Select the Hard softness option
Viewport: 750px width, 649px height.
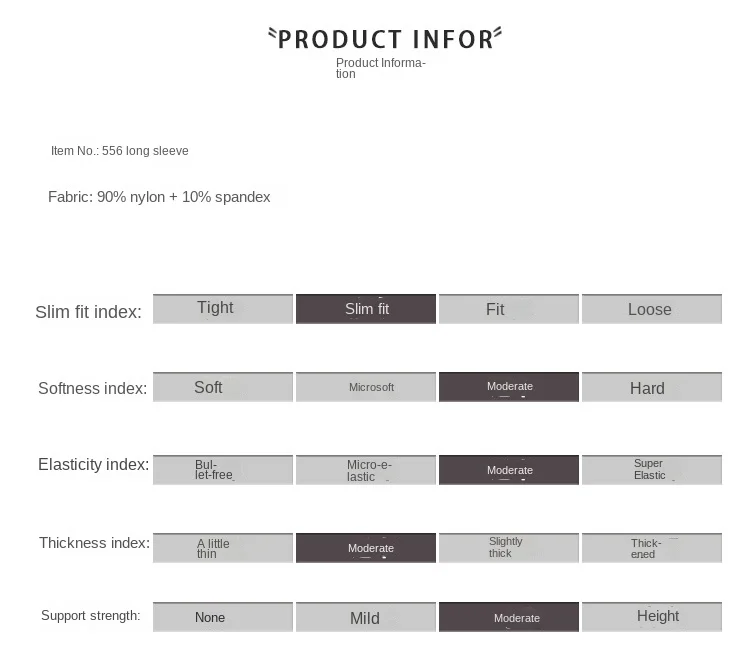(652, 387)
